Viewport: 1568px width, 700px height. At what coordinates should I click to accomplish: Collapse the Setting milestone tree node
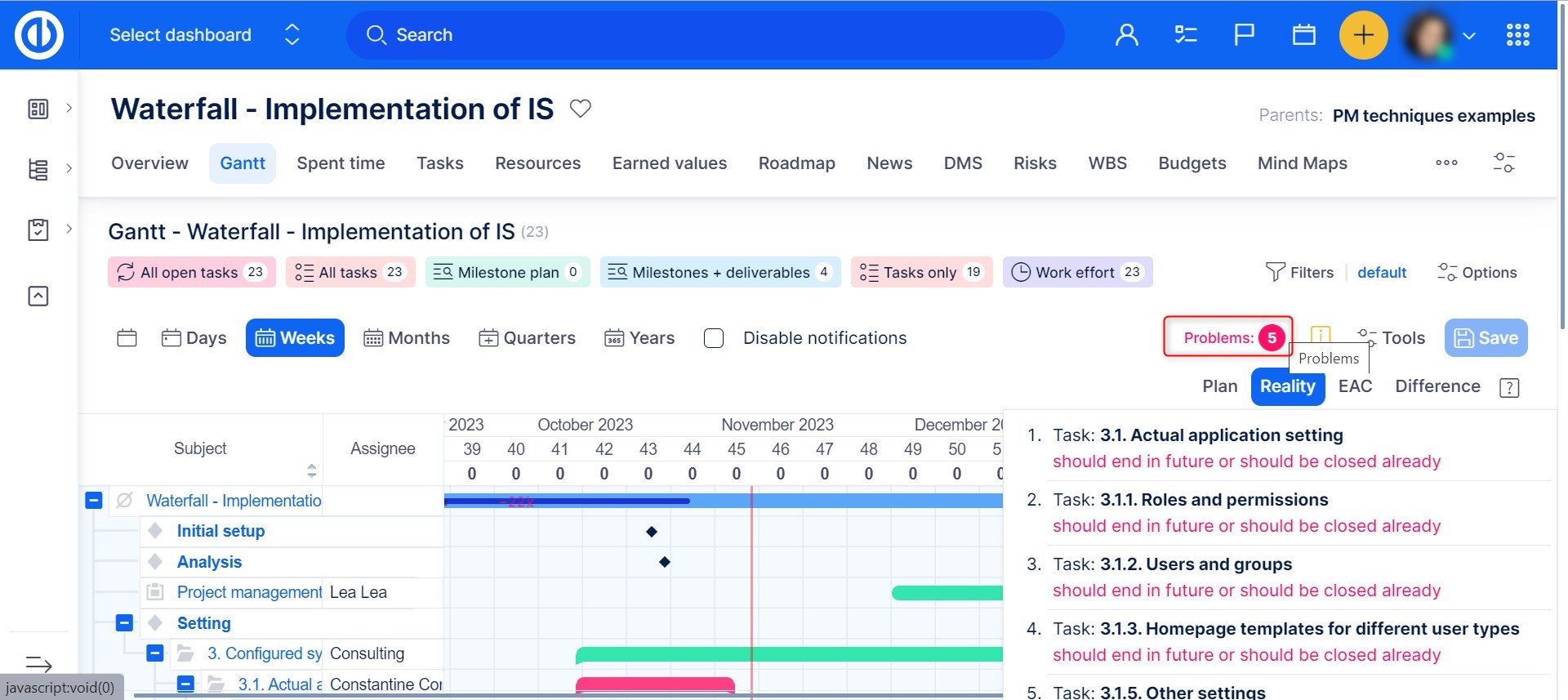(124, 623)
